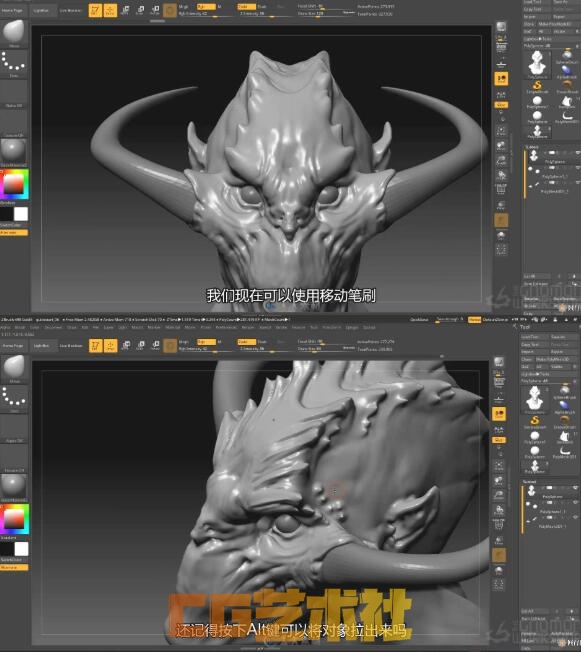
Task: Click the Draw Size slider in lower toolbar
Action: click(x=326, y=349)
